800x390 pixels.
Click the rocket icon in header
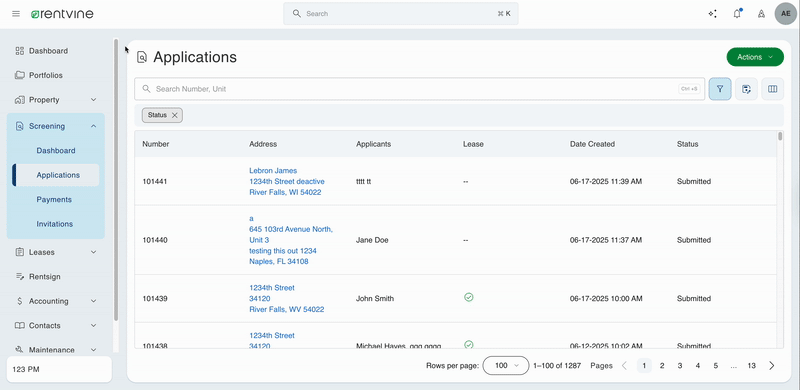[761, 14]
